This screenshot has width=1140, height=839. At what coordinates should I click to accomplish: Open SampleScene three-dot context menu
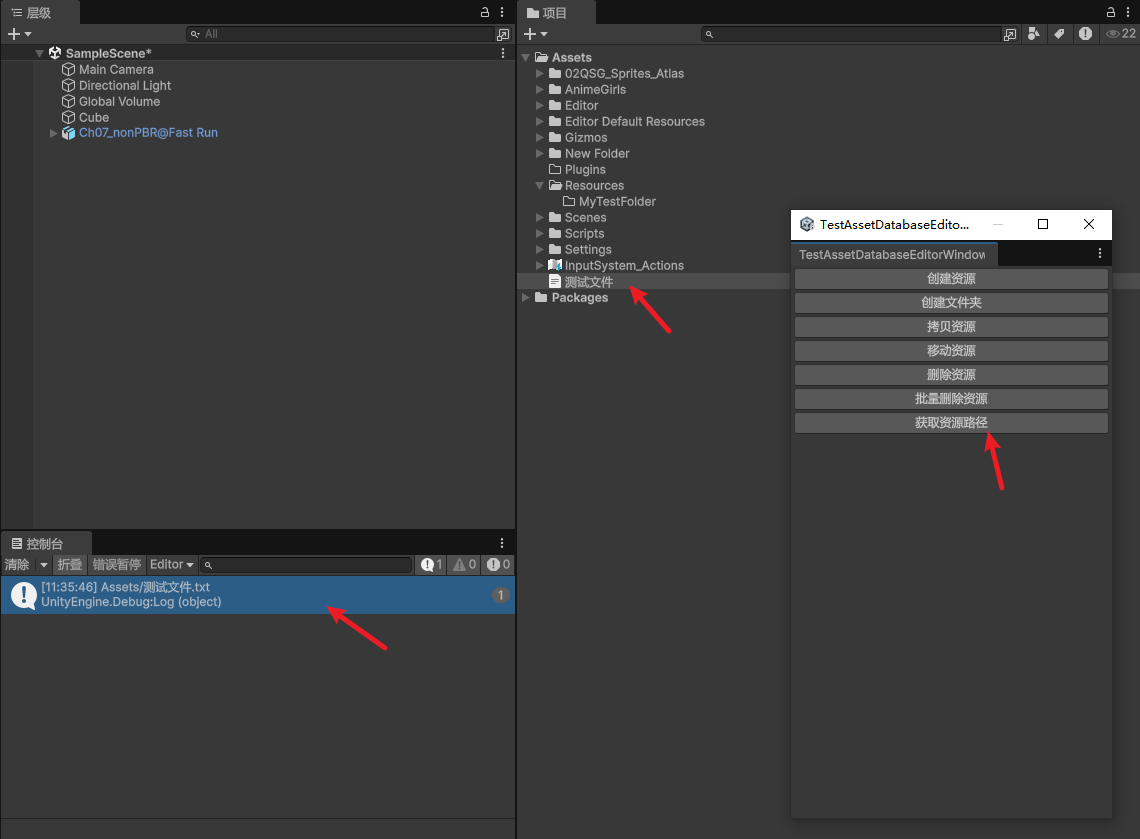[502, 53]
